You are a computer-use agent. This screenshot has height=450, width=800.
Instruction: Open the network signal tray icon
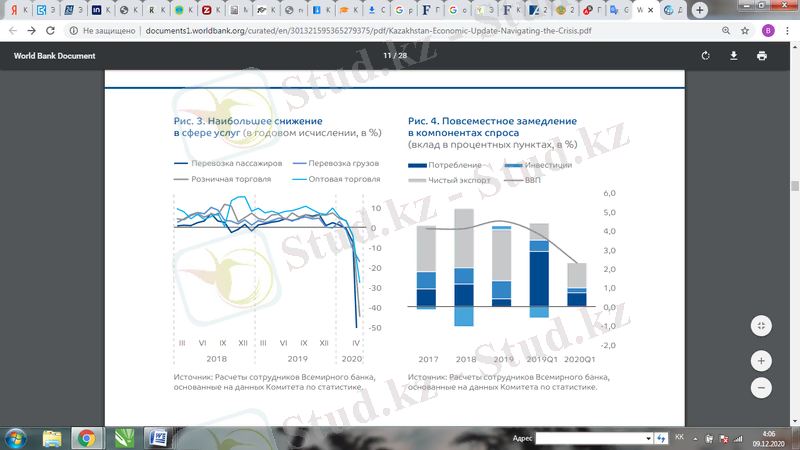(x=738, y=438)
